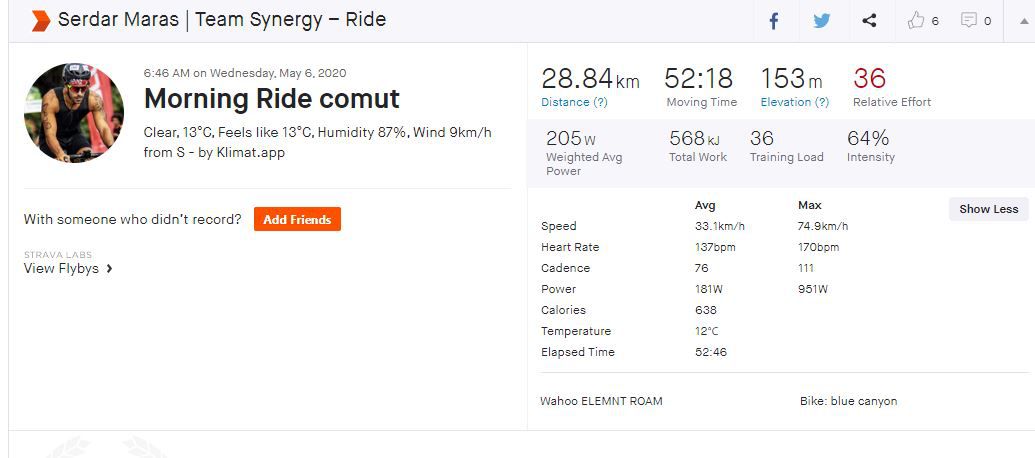Click the orange Strava ride chevron icon
Screen dimensions: 1035x458
tap(40, 21)
